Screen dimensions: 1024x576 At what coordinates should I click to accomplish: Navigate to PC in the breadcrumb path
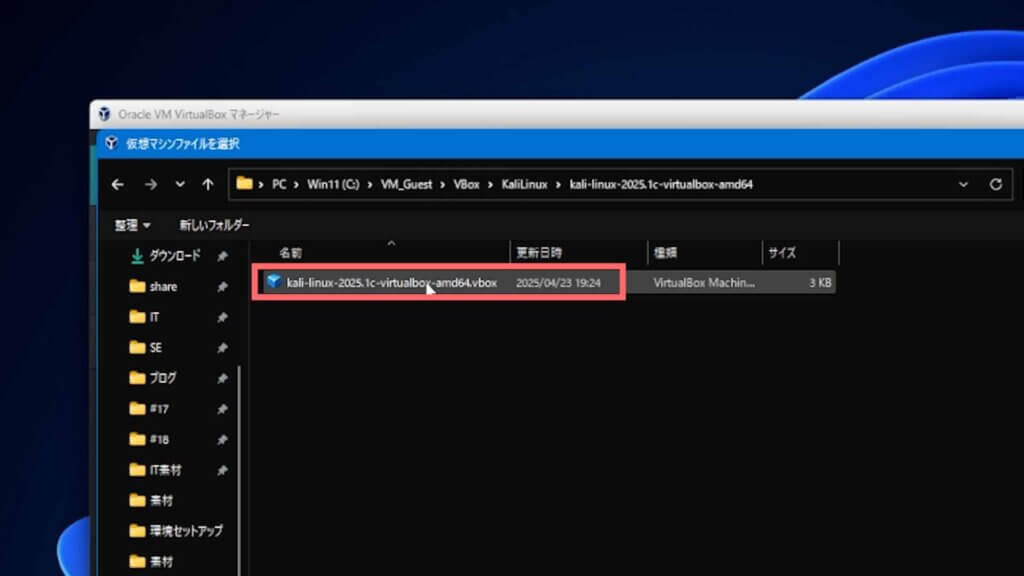(279, 185)
